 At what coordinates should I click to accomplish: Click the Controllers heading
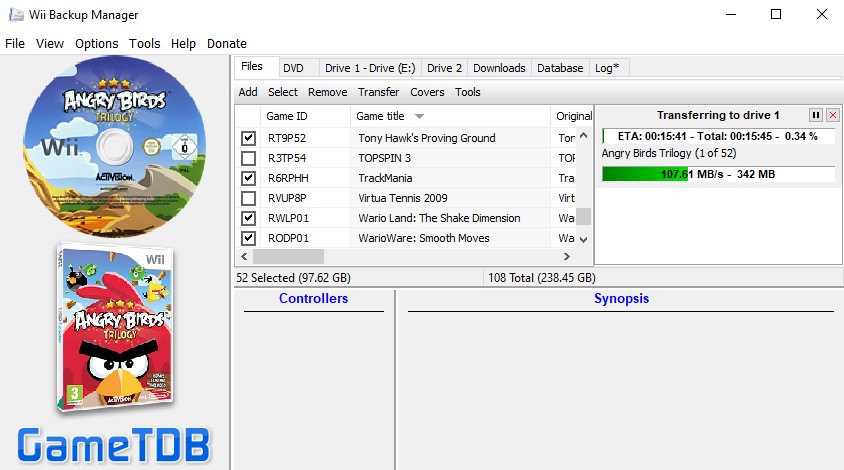tap(313, 298)
